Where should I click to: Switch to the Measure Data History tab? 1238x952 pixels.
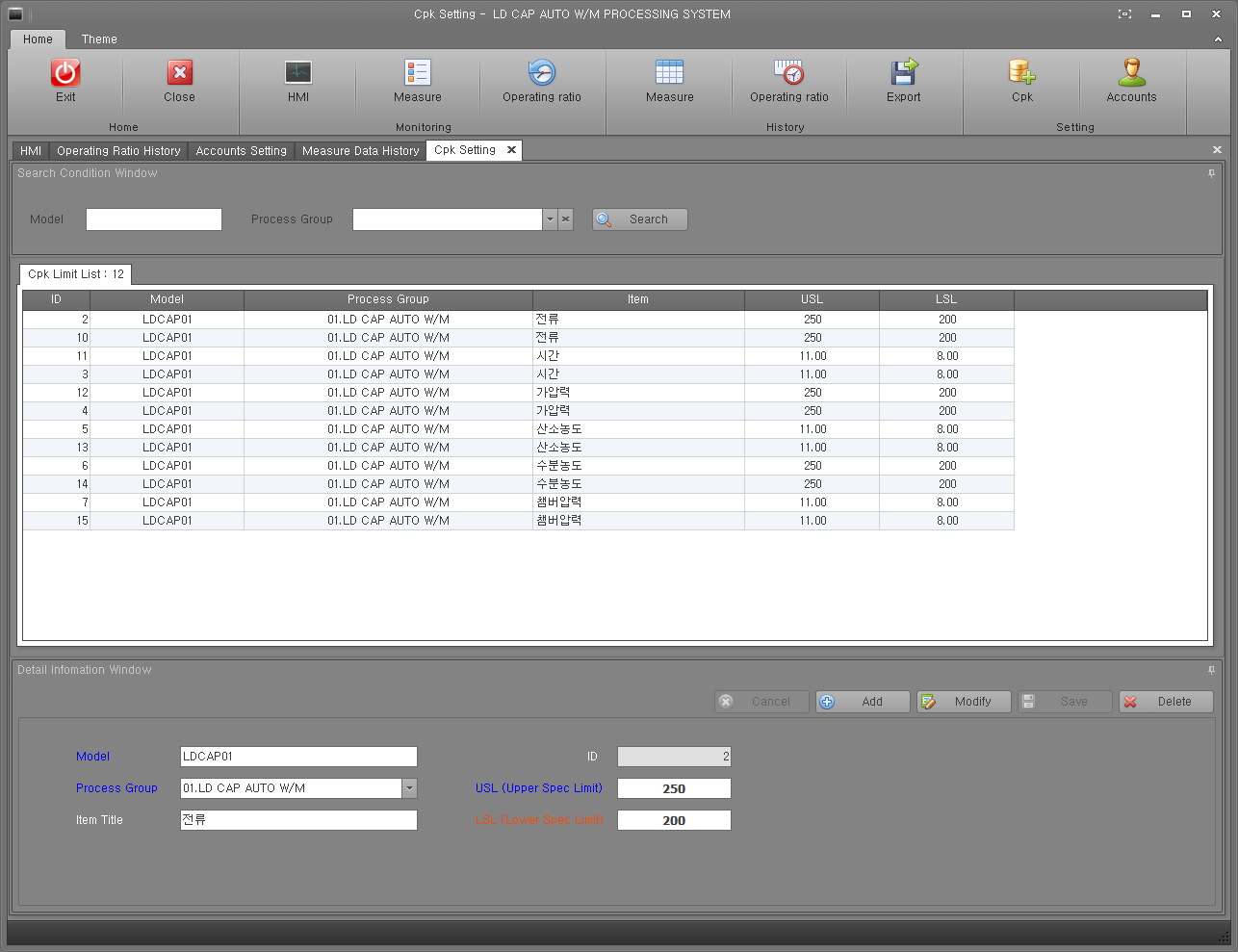tap(360, 151)
